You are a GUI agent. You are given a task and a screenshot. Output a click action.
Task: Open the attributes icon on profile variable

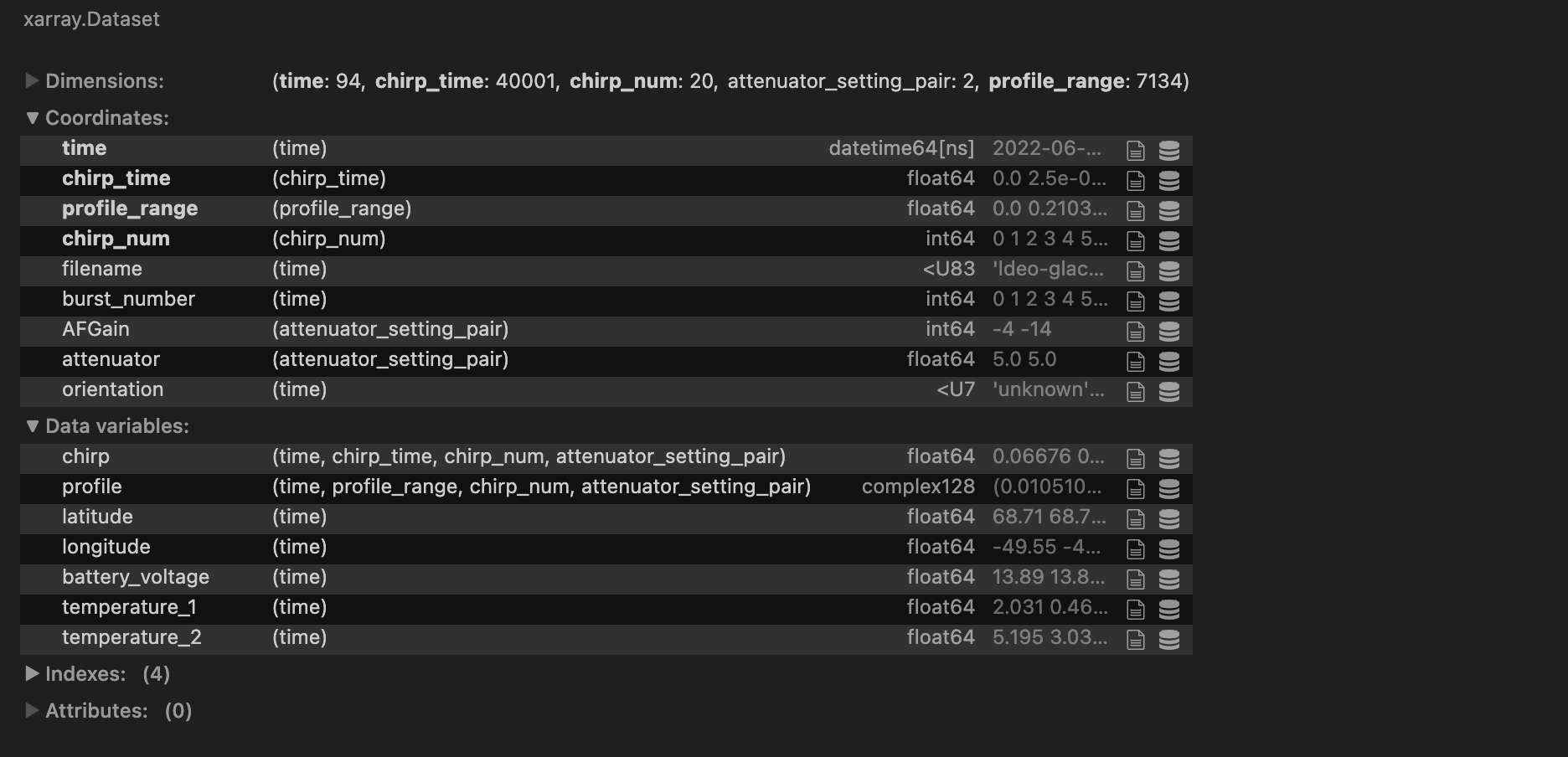1136,487
